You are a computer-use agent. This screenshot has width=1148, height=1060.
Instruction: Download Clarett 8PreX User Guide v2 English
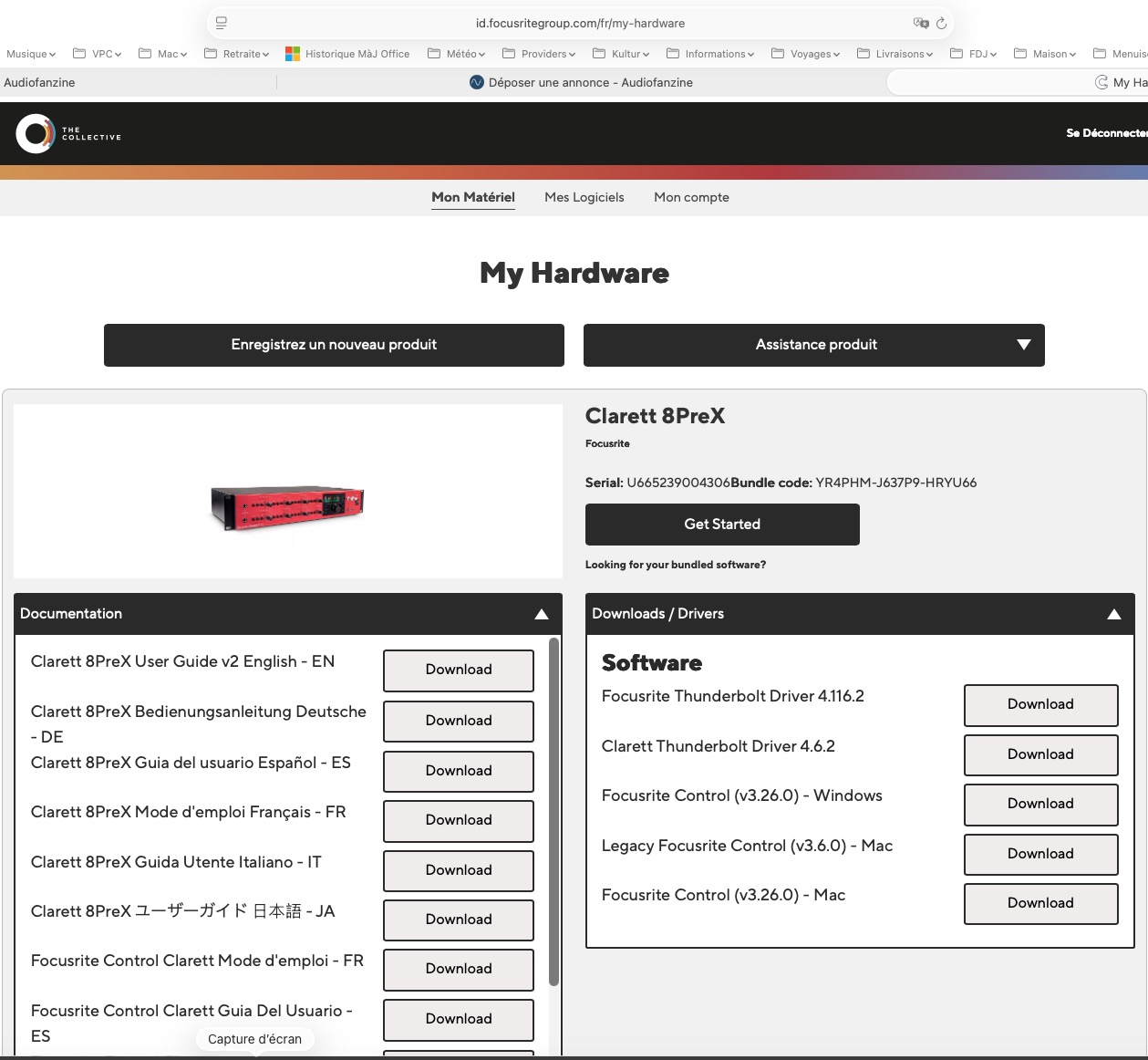[459, 670]
